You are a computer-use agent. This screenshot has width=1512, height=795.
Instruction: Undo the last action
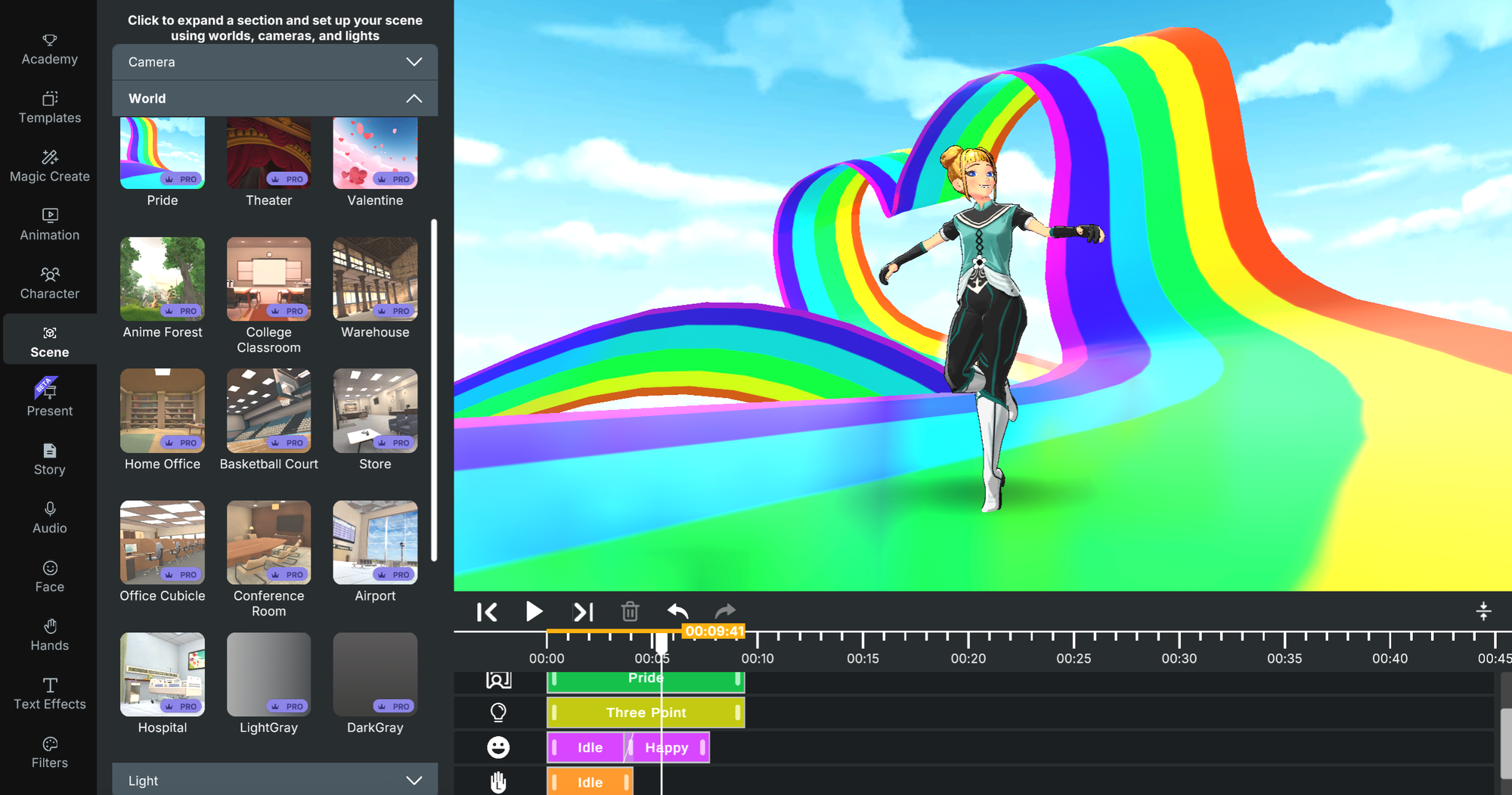click(677, 611)
